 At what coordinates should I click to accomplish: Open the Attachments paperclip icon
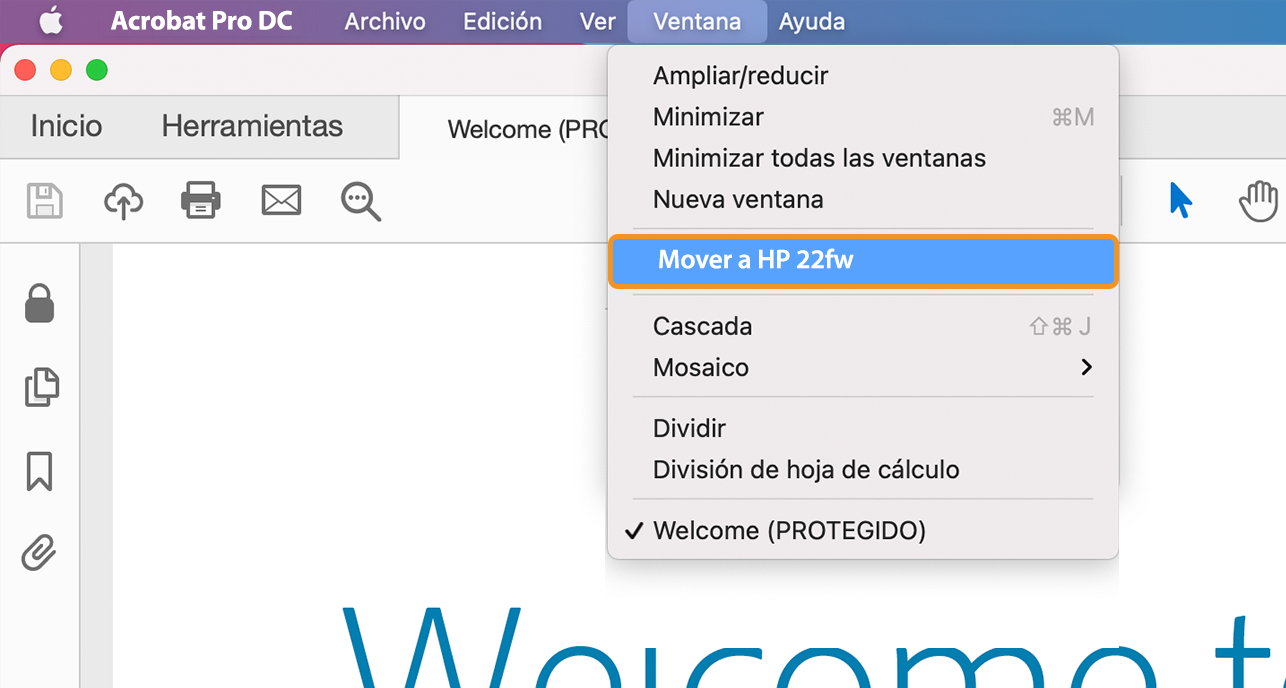tap(39, 554)
